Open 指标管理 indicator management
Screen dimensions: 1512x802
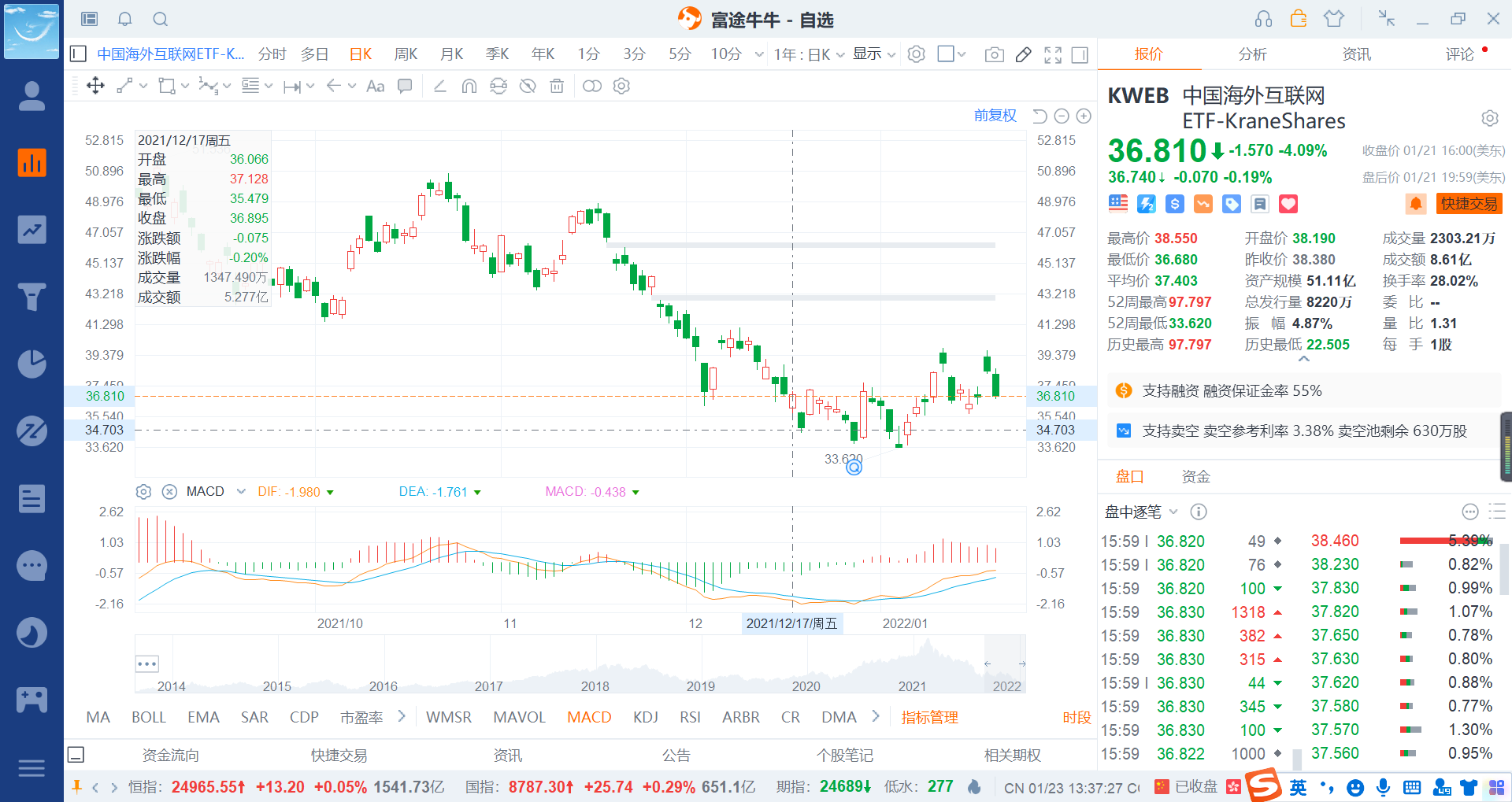[929, 717]
